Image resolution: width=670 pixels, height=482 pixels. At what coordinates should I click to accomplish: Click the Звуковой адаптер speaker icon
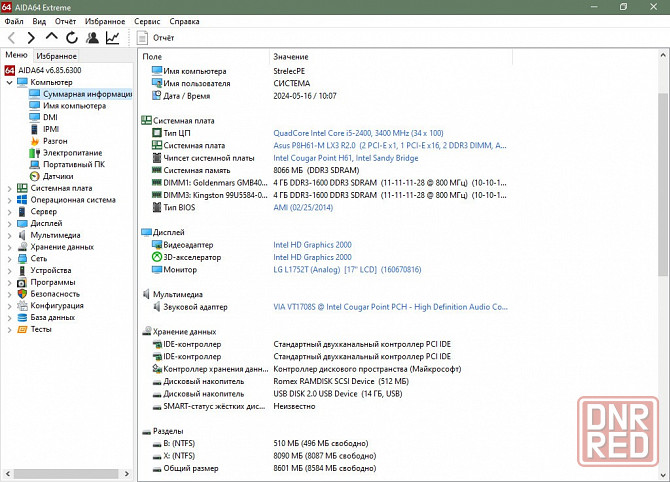point(157,306)
